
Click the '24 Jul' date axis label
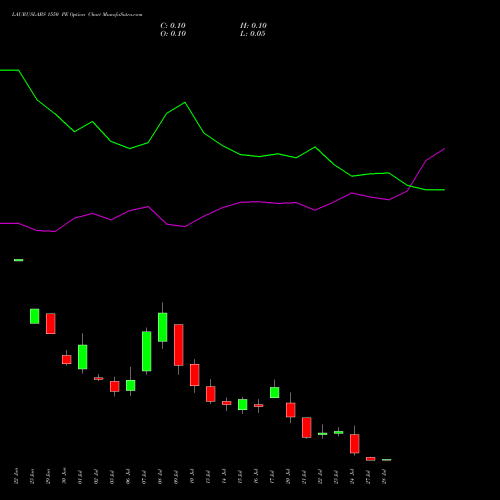point(352,477)
